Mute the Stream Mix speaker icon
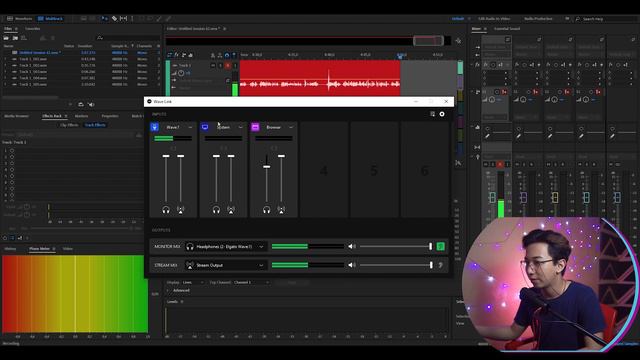The image size is (640, 360). click(351, 265)
